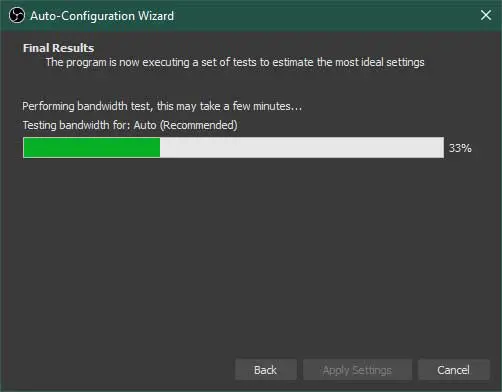Cancel the bandwidth test
This screenshot has width=502, height=392.
454,370
